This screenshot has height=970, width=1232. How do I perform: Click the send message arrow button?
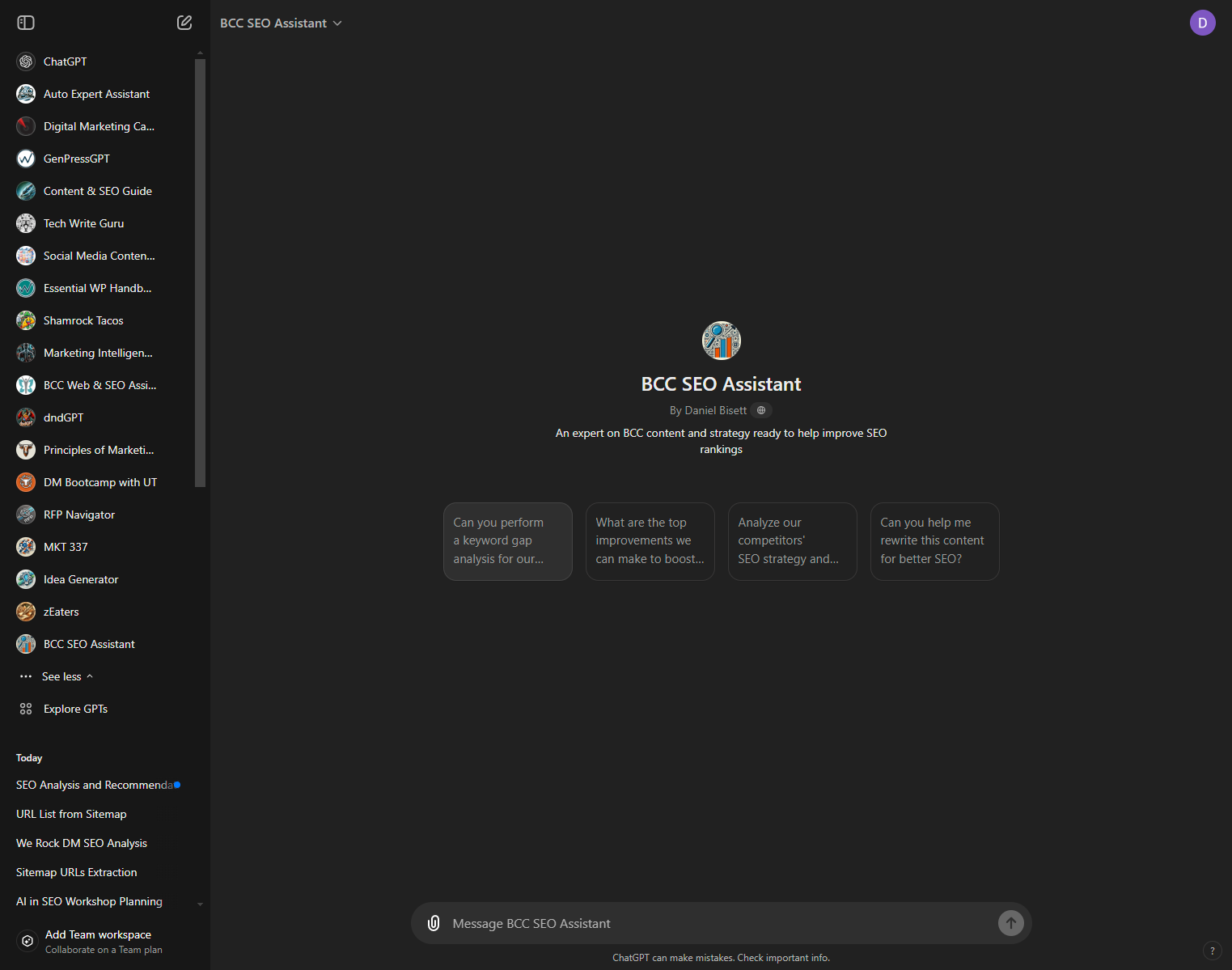[x=1010, y=923]
